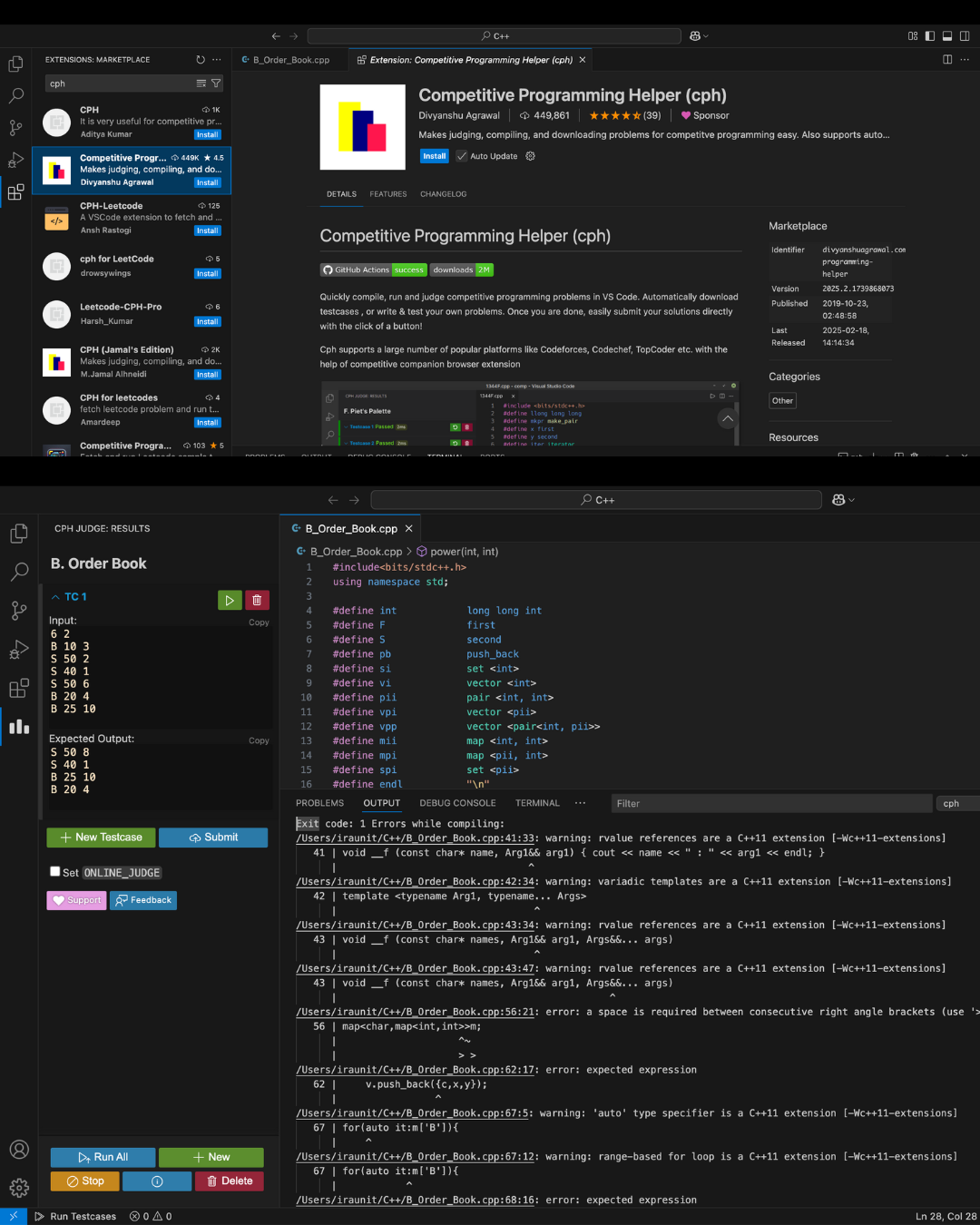
Task: Refresh the Extensions Marketplace list
Action: point(201,60)
